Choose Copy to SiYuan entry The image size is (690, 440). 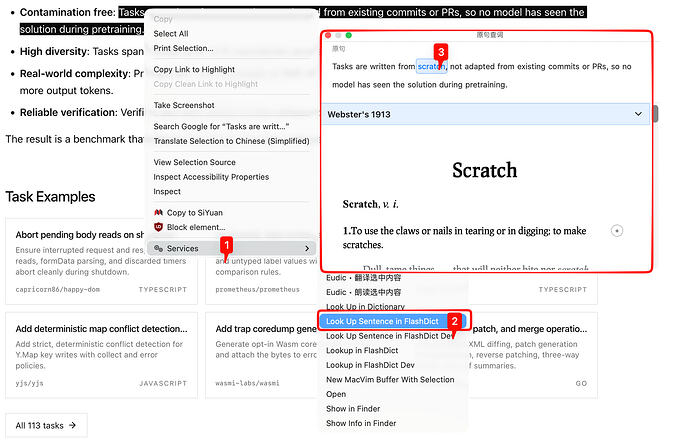pos(195,213)
